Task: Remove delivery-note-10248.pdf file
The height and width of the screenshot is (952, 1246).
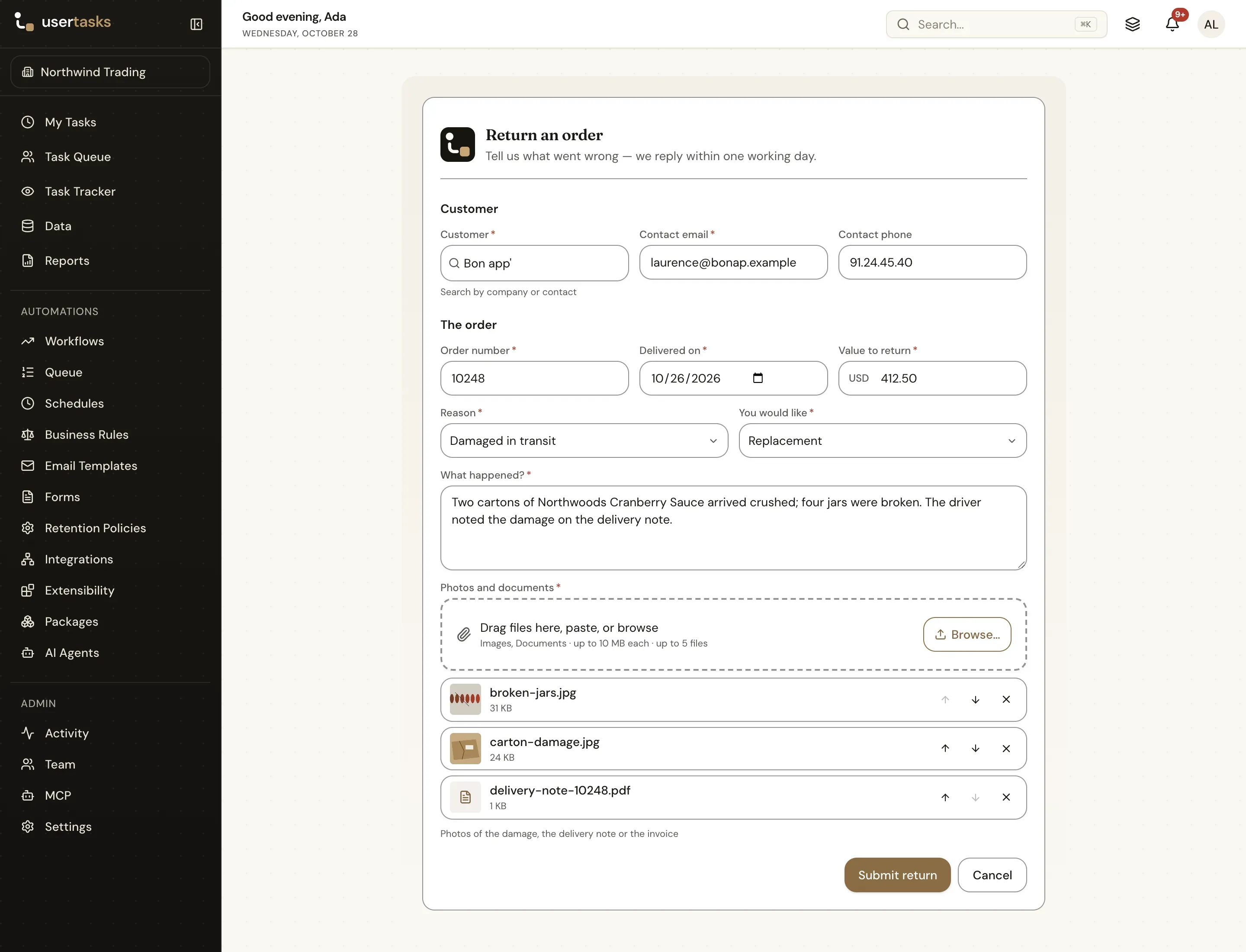Action: pos(1006,797)
